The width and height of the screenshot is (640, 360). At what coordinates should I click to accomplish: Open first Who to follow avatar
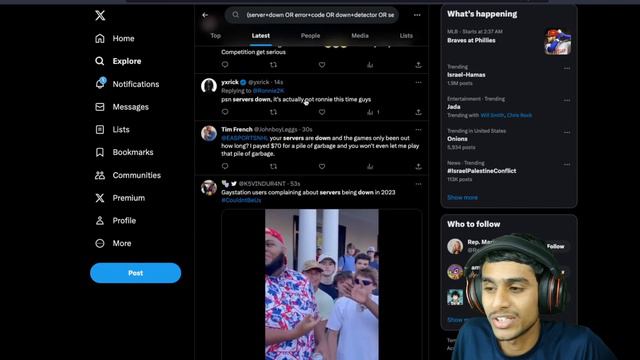click(x=455, y=246)
